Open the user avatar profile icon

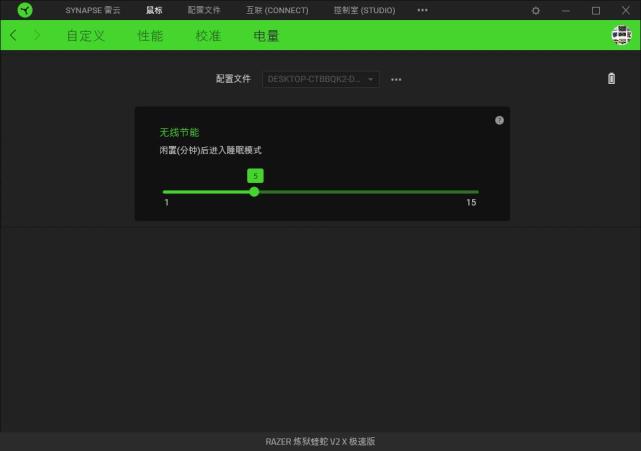(621, 35)
